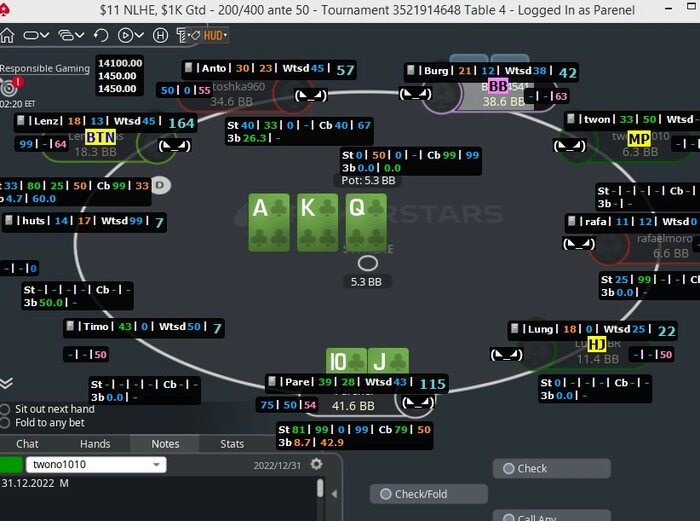Click the Ace of clubs board card
The height and width of the screenshot is (521, 700).
269,222
